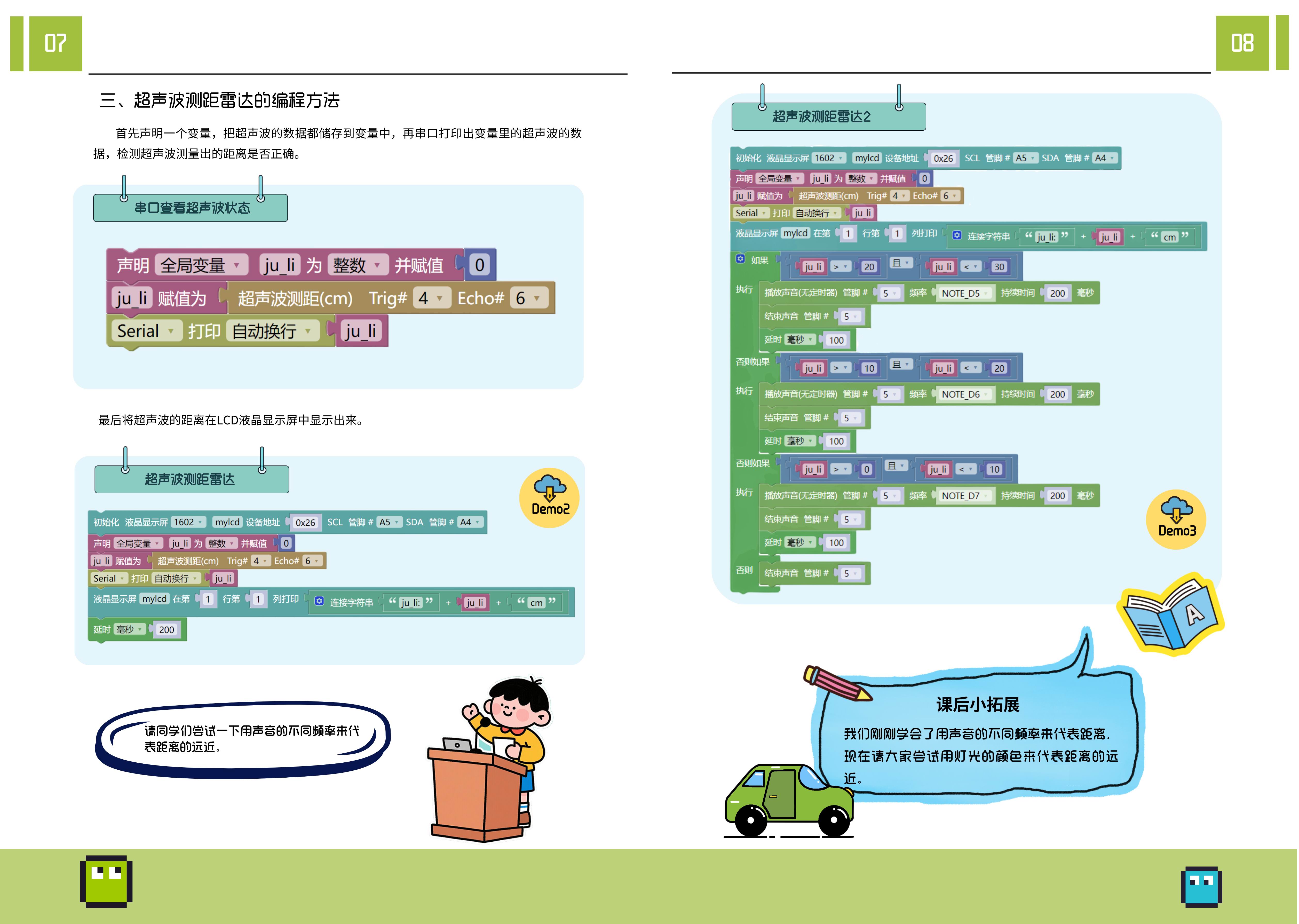The height and width of the screenshot is (924, 1299).
Task: Click gear icon on Demo3 连接字符串 block
Action: point(957,235)
